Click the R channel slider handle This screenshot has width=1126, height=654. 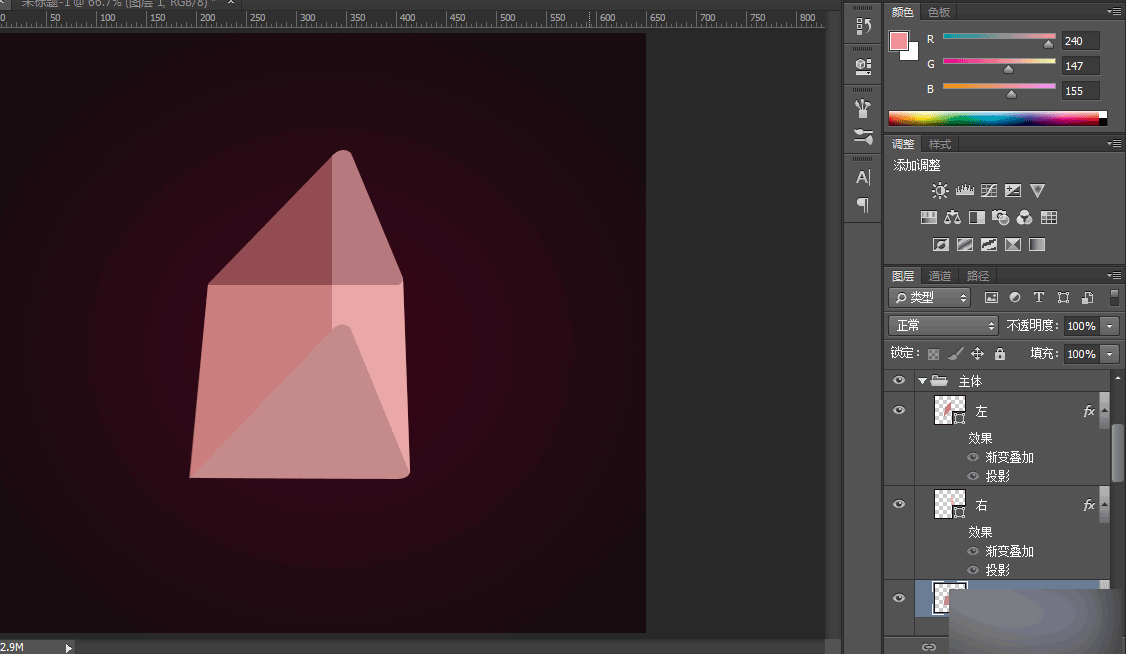coord(1048,45)
